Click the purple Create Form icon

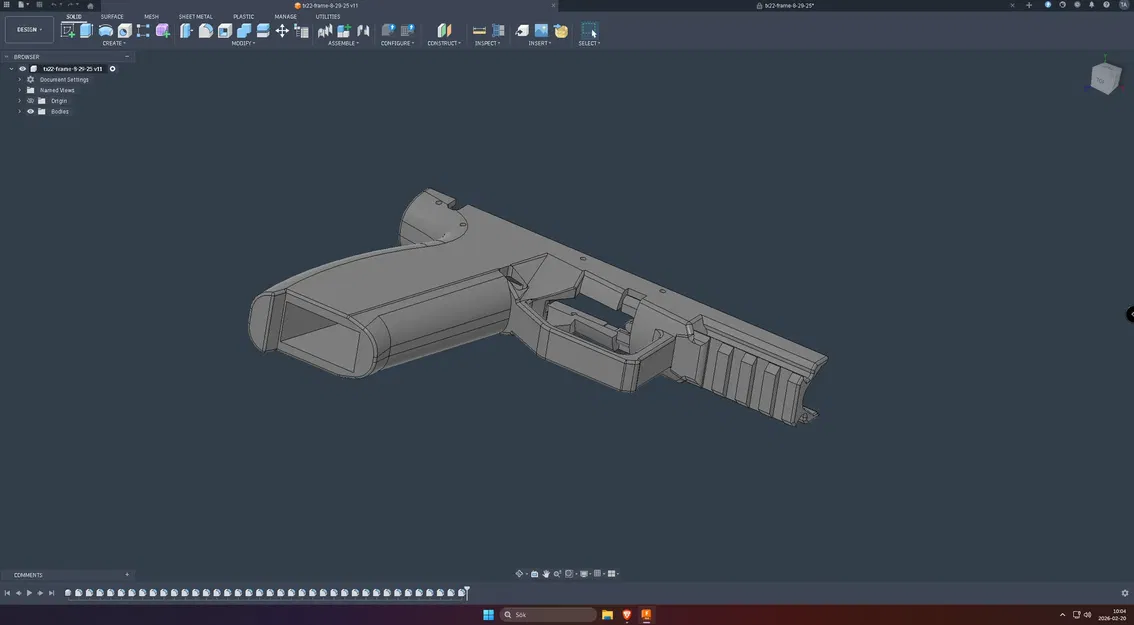[x=163, y=30]
